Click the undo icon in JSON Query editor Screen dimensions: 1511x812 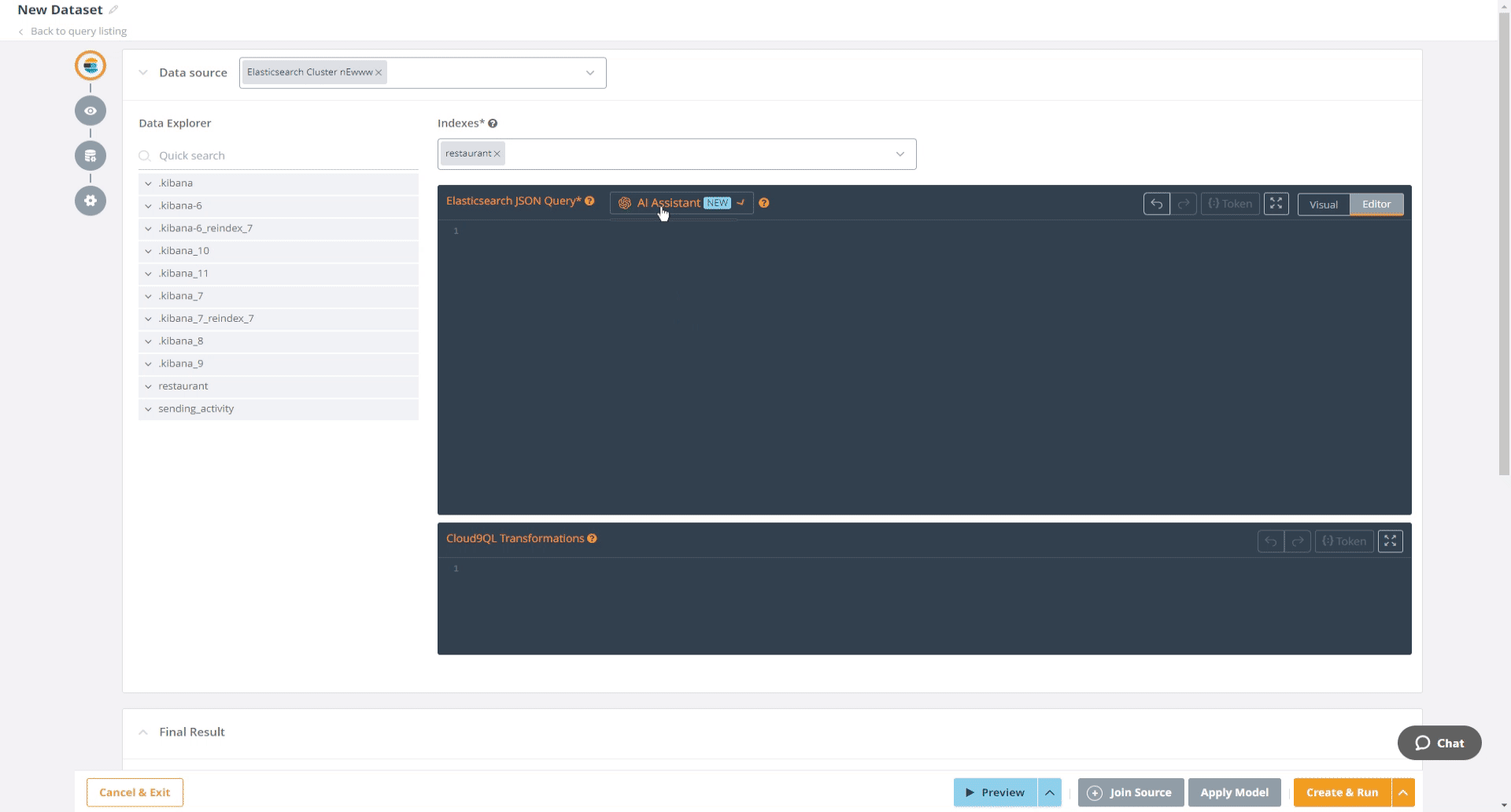(1156, 203)
